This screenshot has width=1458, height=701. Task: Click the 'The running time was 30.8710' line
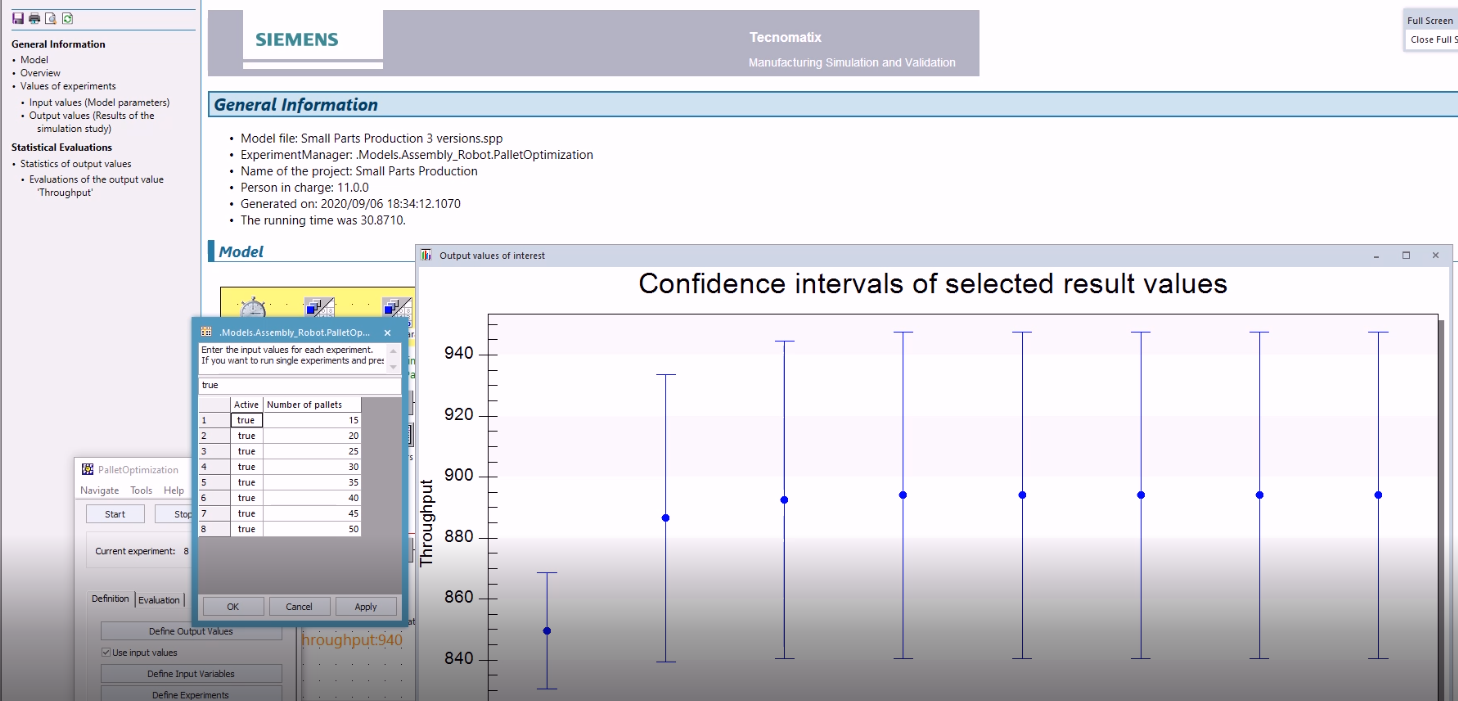click(x=323, y=220)
